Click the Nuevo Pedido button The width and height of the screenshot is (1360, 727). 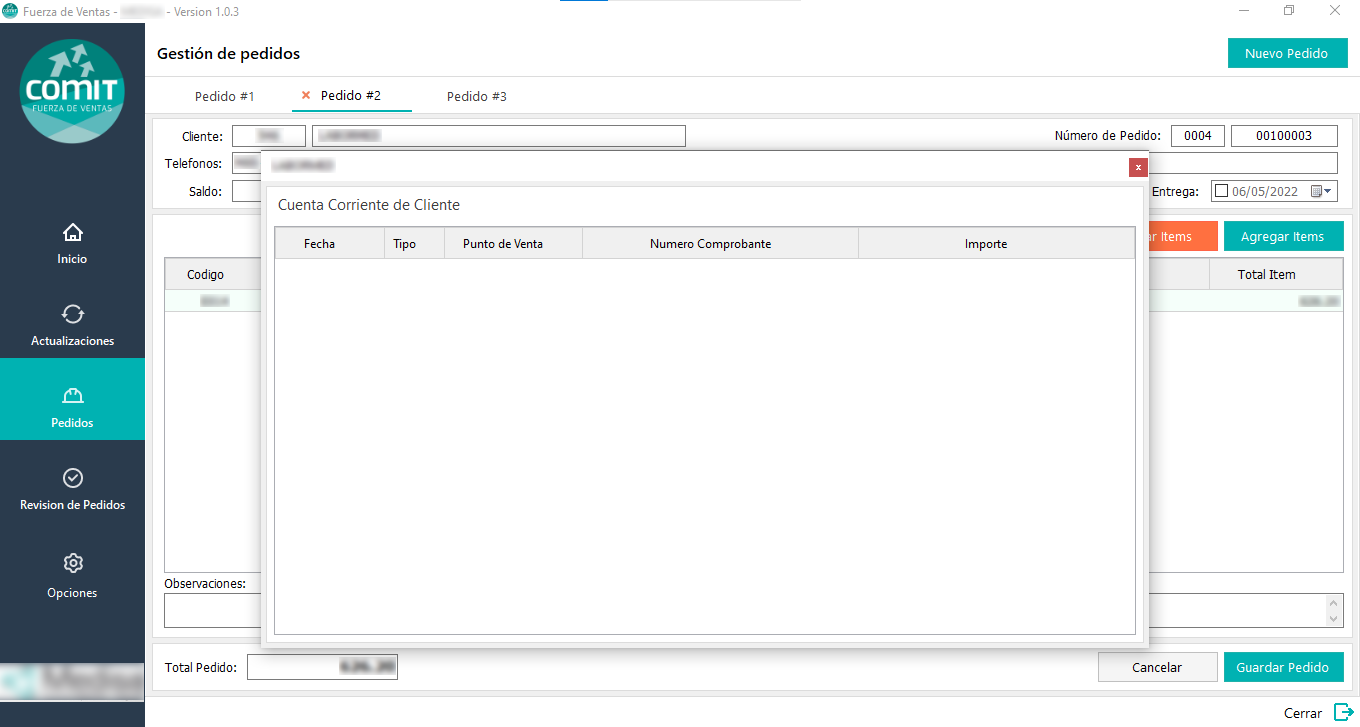pos(1286,54)
